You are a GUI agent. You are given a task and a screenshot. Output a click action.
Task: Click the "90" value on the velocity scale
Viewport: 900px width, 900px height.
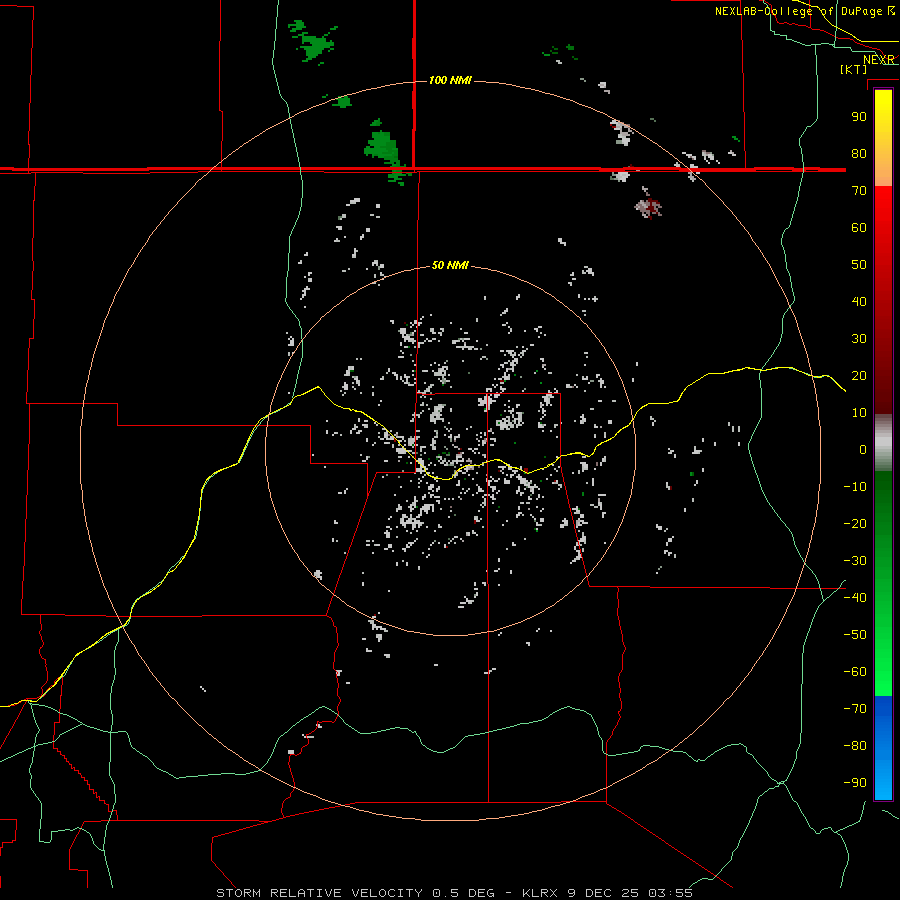click(x=859, y=117)
